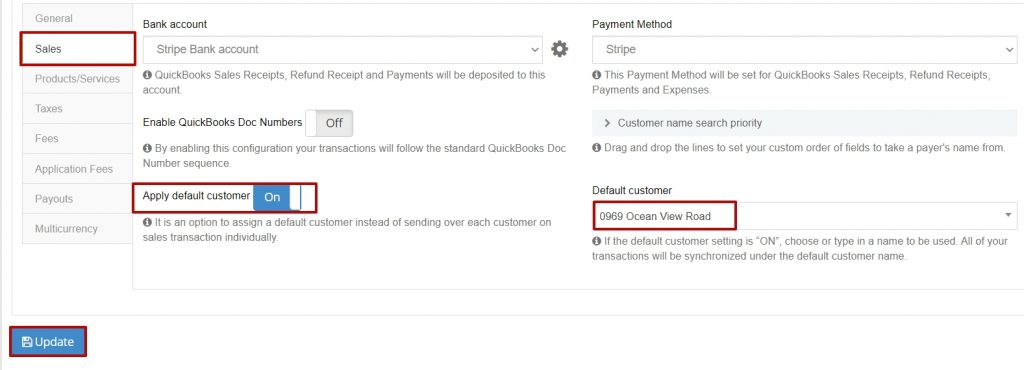
Task: Click the info icon under Payment Method
Action: [x=596, y=75]
